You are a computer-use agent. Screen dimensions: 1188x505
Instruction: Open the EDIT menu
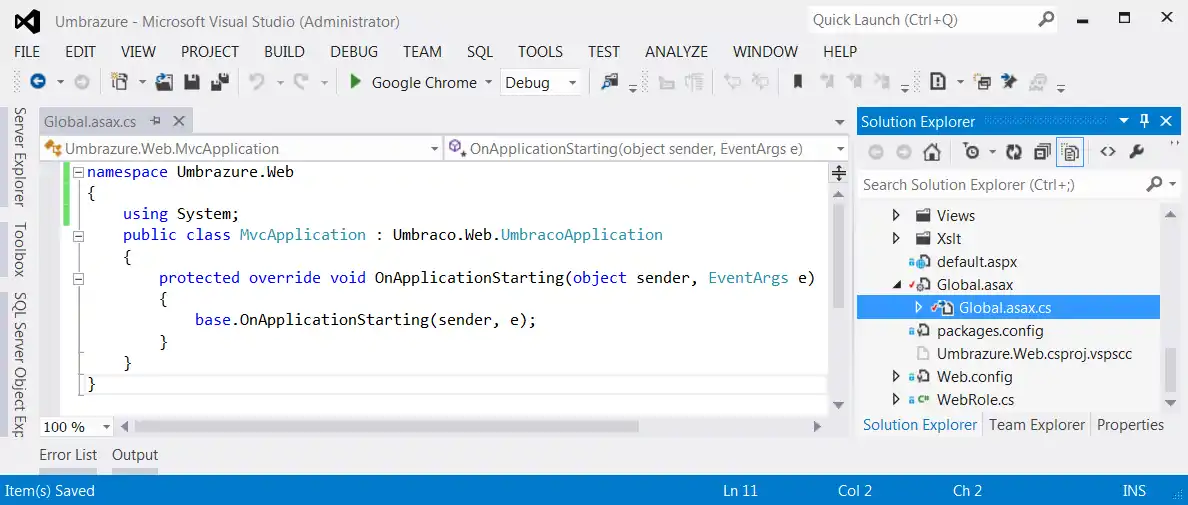80,51
